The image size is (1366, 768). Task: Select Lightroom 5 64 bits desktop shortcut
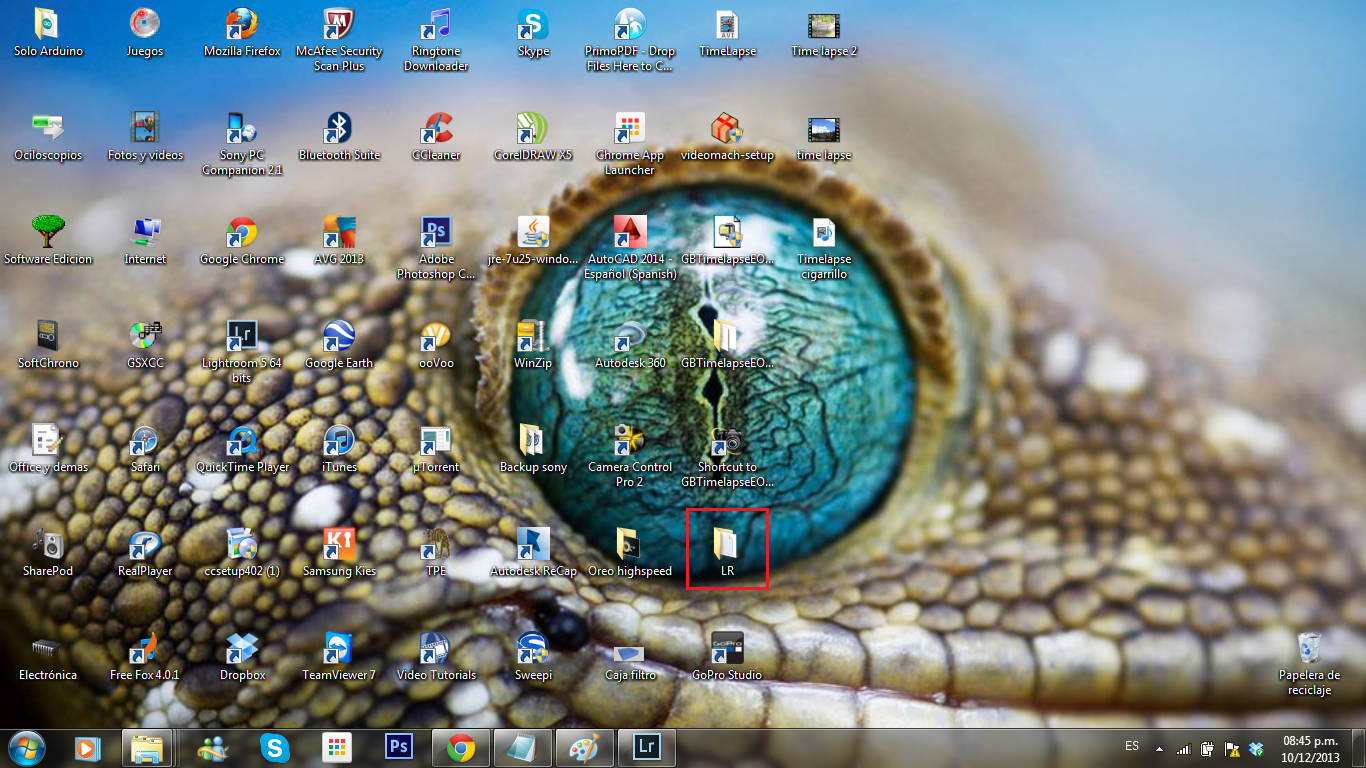pos(242,352)
